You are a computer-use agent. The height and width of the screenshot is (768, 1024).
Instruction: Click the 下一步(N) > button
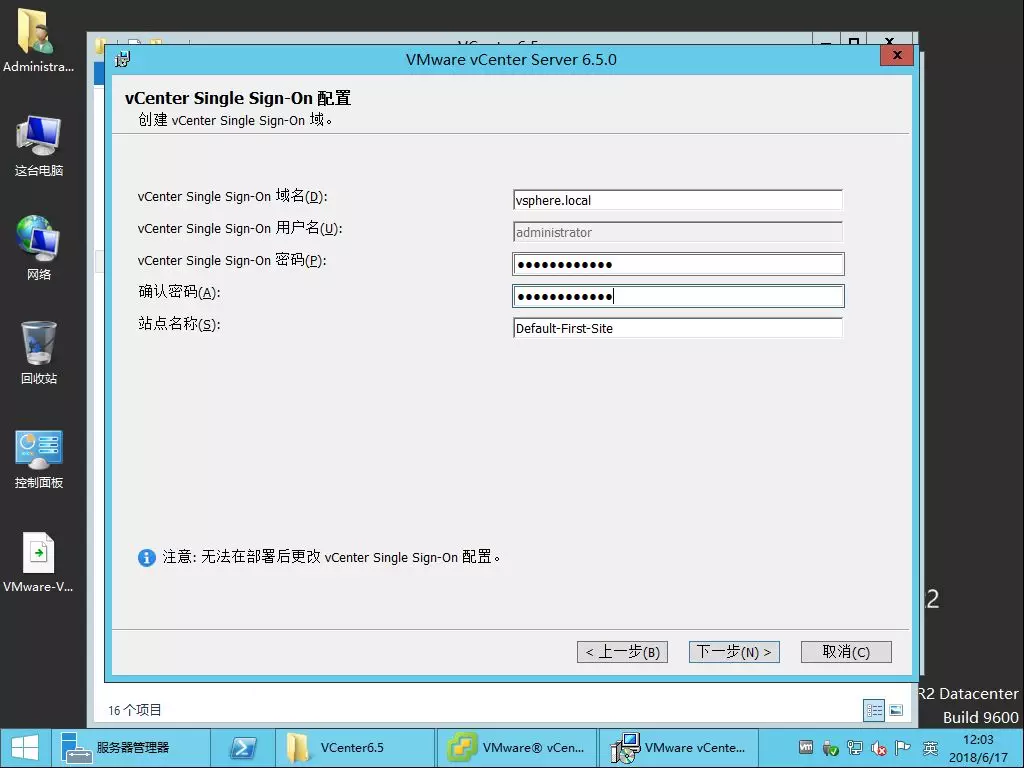734,652
